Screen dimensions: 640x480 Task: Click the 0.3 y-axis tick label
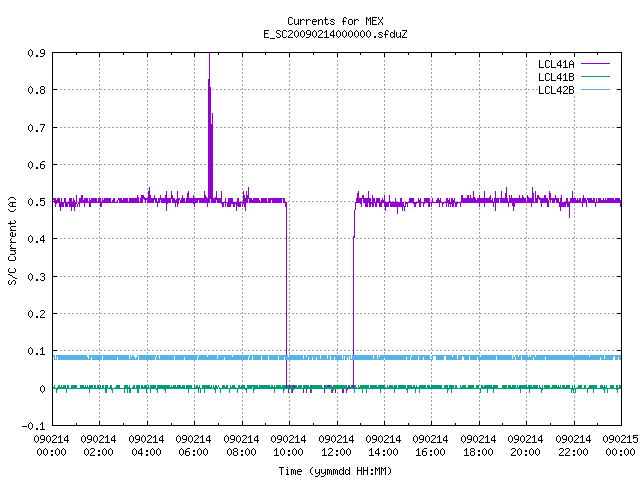point(37,277)
